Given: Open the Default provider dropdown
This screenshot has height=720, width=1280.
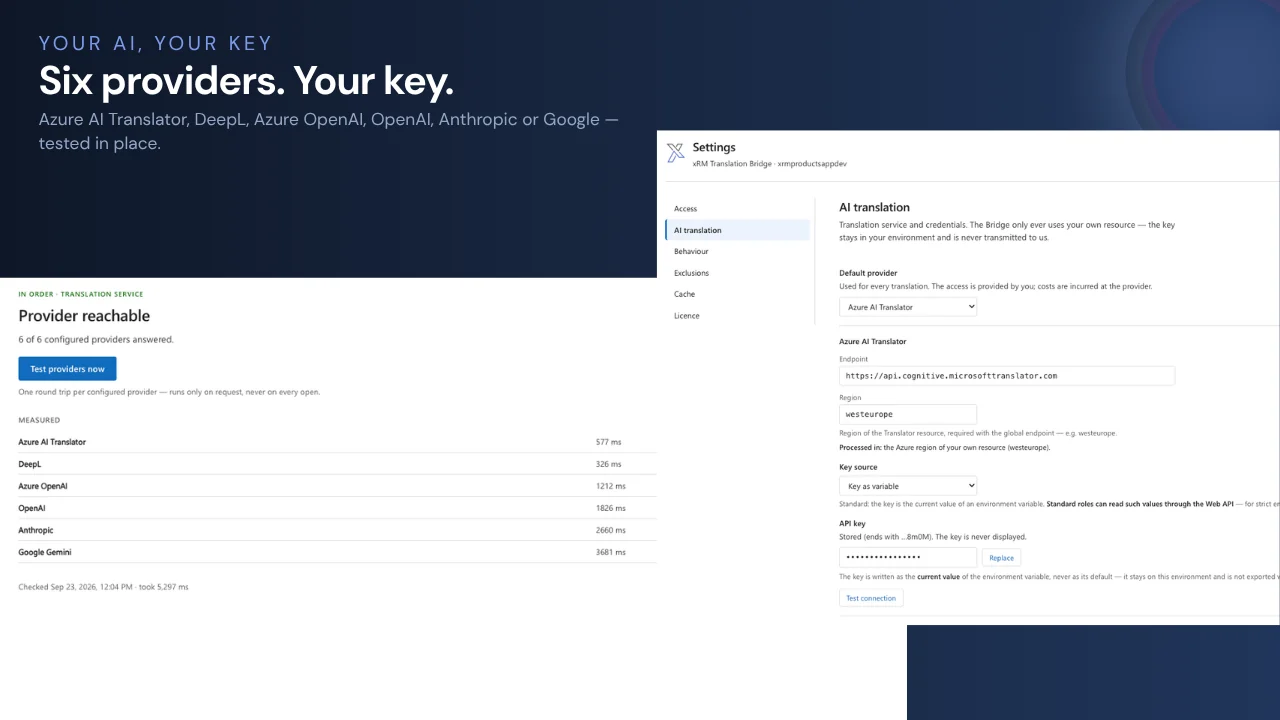Looking at the screenshot, I should [908, 307].
